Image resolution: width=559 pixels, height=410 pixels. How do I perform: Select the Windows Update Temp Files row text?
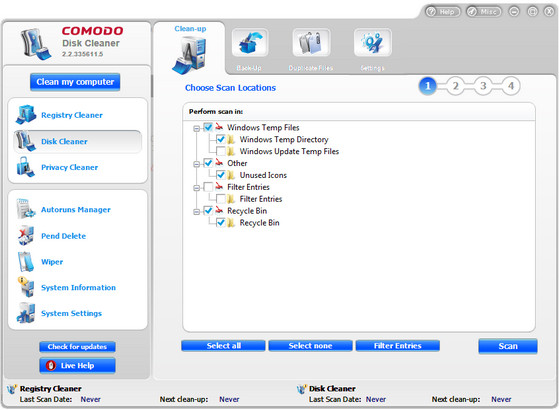pyautogui.click(x=289, y=152)
